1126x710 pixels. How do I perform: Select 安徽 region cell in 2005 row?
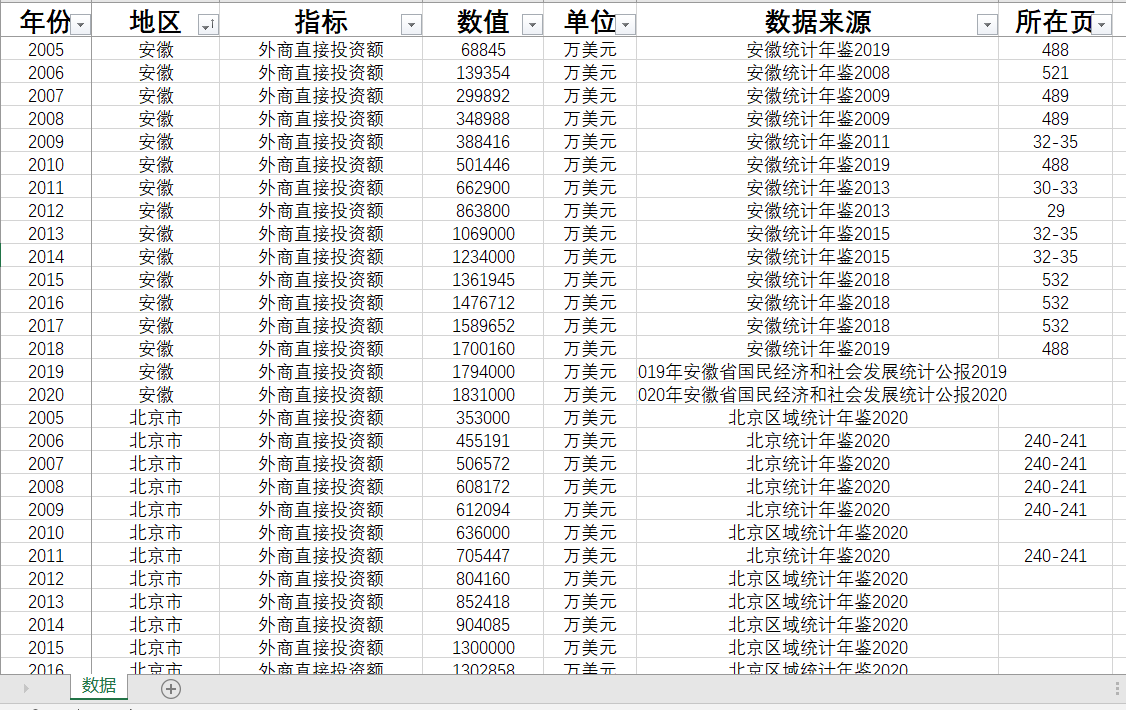pyautogui.click(x=156, y=50)
